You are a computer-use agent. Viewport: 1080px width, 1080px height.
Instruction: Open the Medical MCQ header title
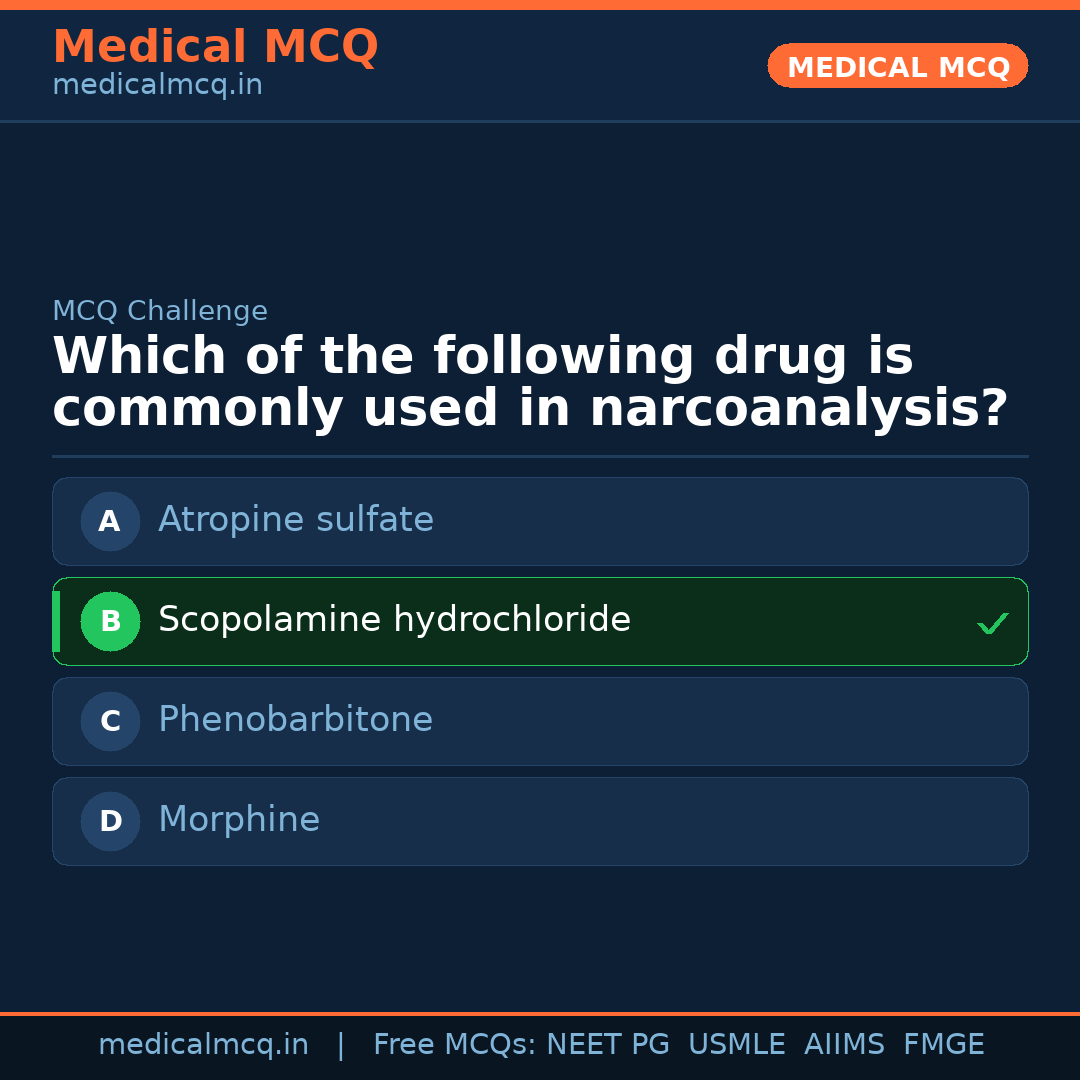215,47
